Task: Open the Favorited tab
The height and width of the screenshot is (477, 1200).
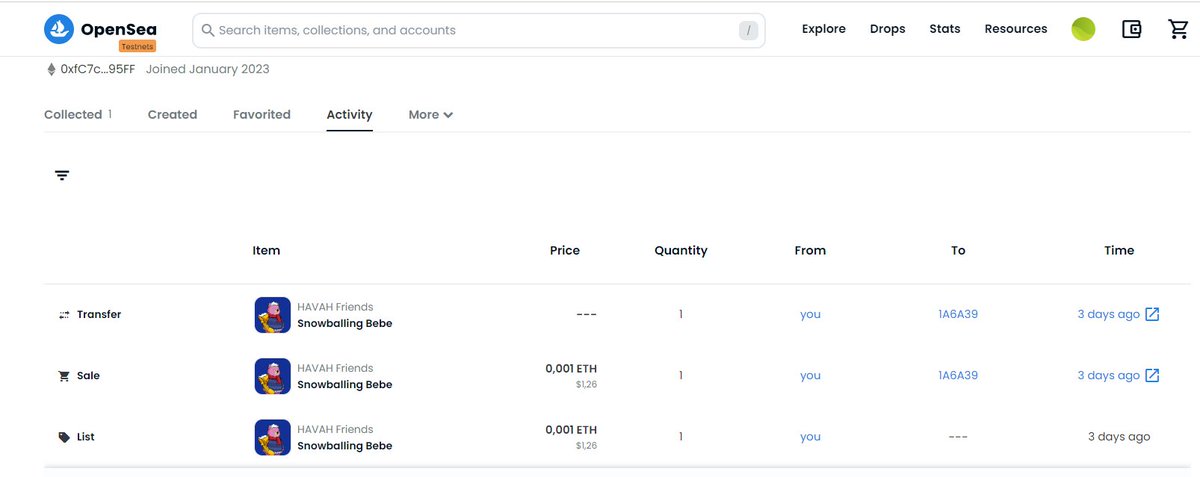Action: pyautogui.click(x=262, y=115)
